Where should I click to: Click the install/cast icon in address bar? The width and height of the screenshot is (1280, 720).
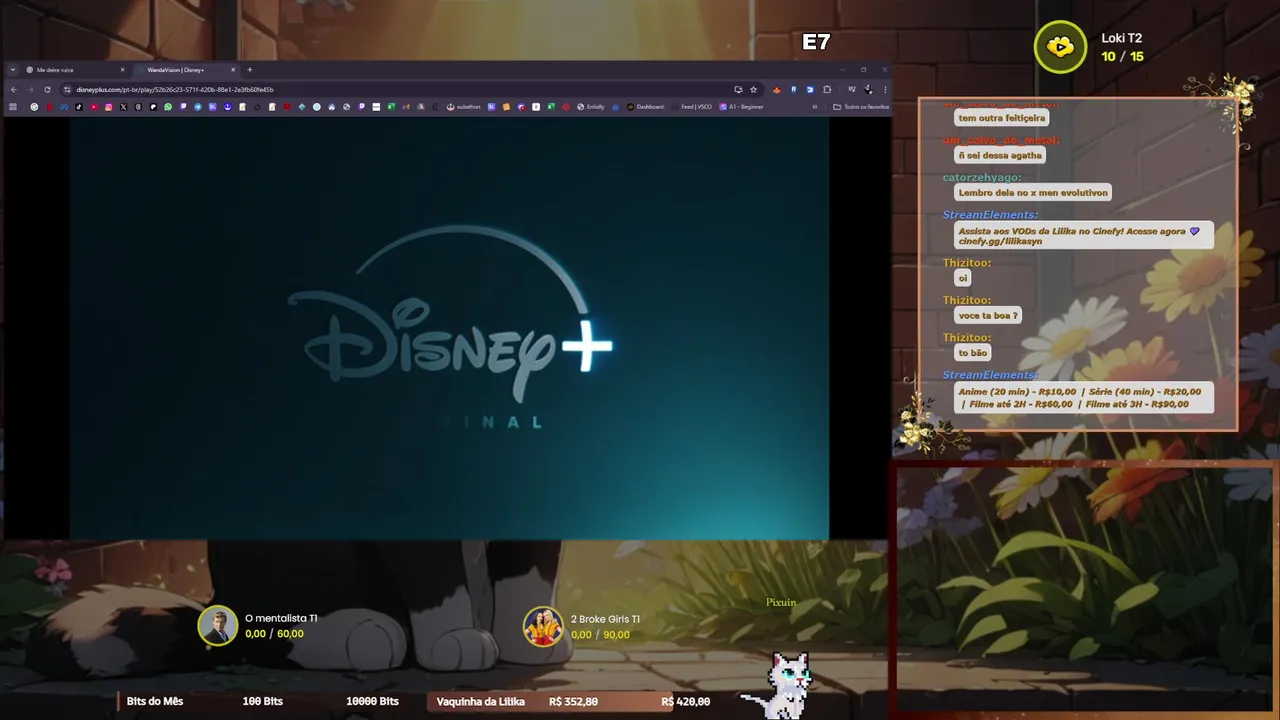click(x=738, y=89)
